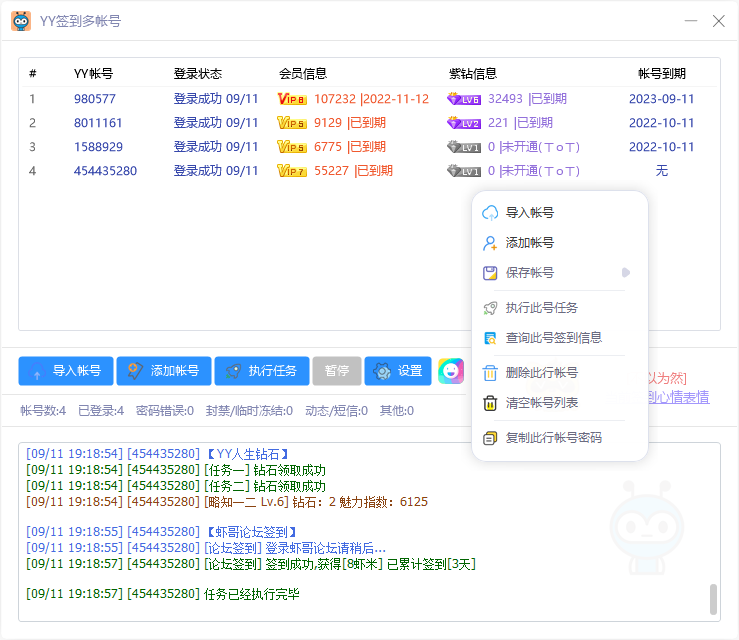Click the gray LV1 diamond badge for account 1588929

pyautogui.click(x=464, y=147)
